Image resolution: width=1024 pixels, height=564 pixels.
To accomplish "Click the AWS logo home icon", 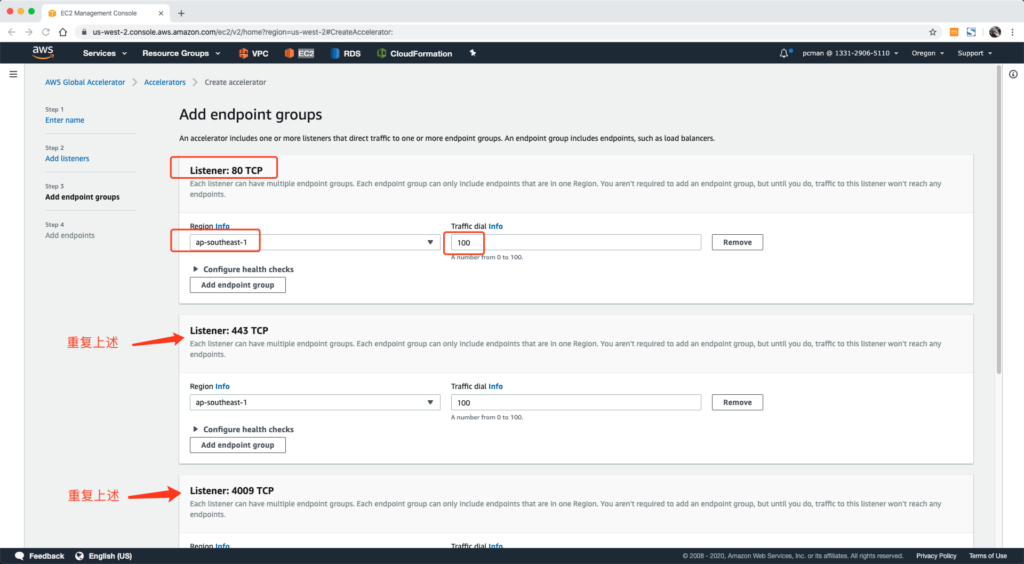I will [41, 52].
